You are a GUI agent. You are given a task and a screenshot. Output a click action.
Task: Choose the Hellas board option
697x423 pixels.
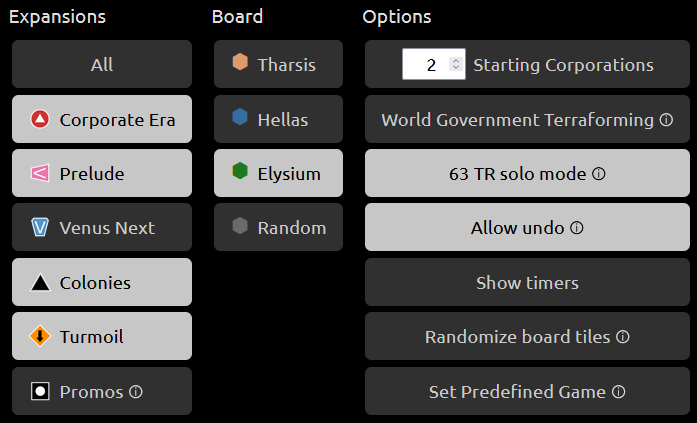(x=278, y=119)
